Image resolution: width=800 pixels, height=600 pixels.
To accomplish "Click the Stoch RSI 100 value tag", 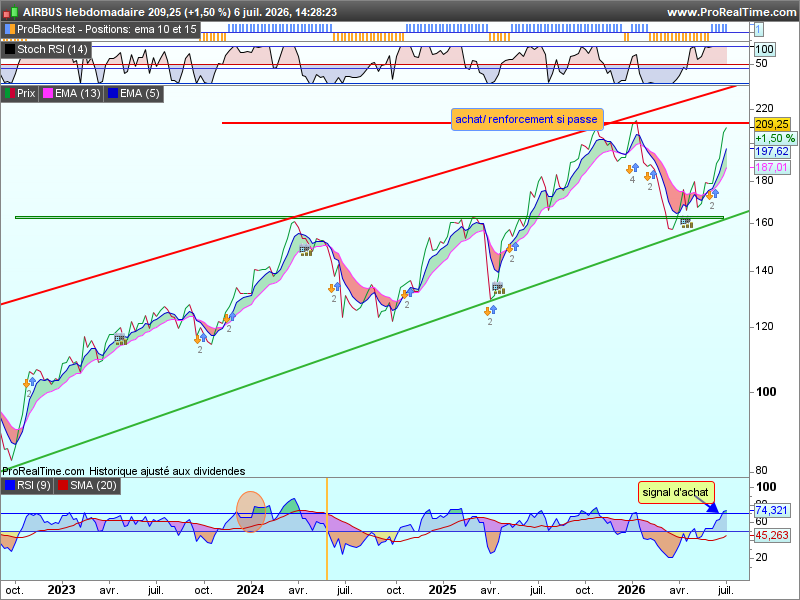I will [764, 49].
